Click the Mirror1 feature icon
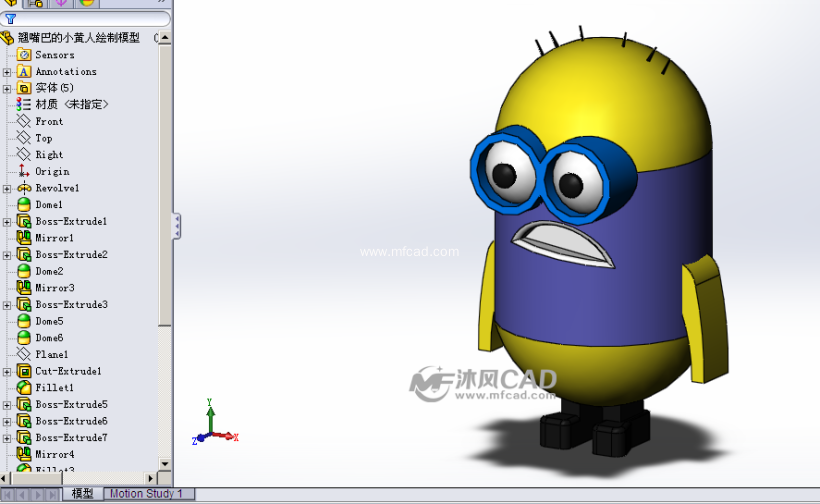 (x=25, y=238)
